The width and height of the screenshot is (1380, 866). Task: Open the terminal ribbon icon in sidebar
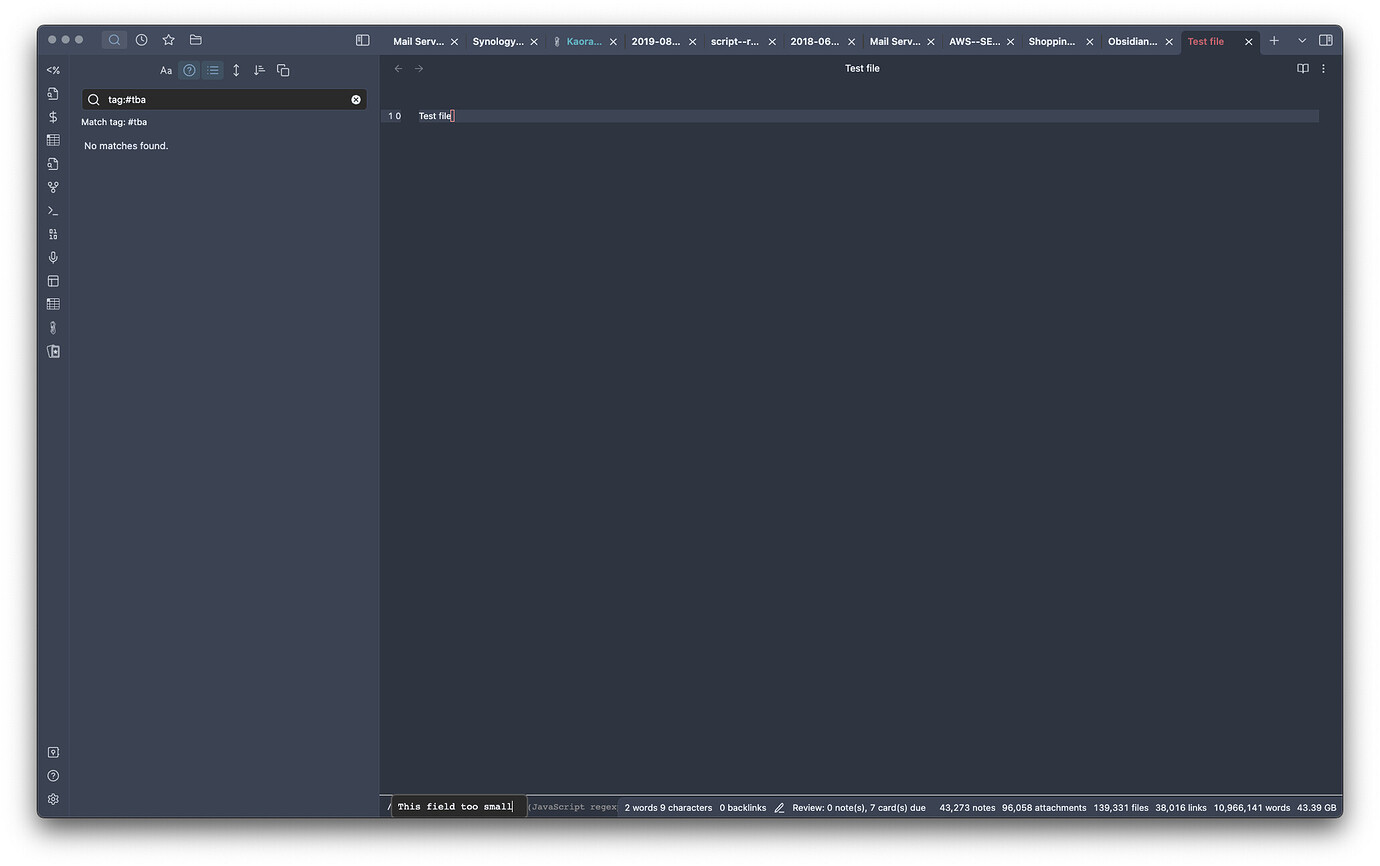(53, 210)
